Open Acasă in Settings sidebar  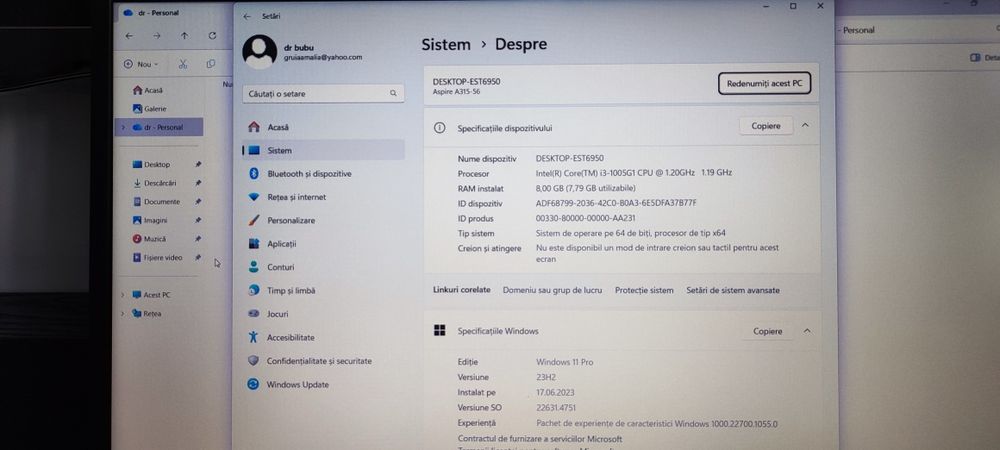tap(323, 127)
